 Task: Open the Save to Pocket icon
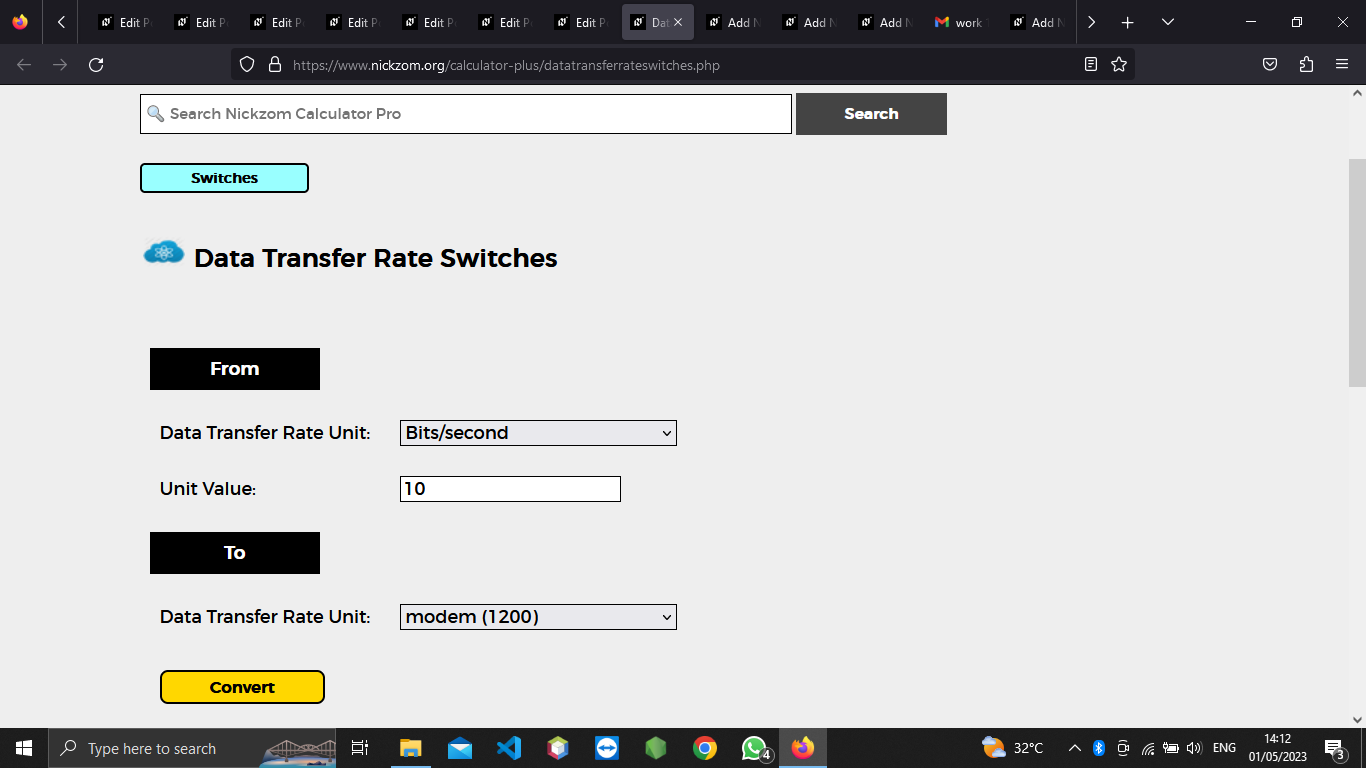1270,65
